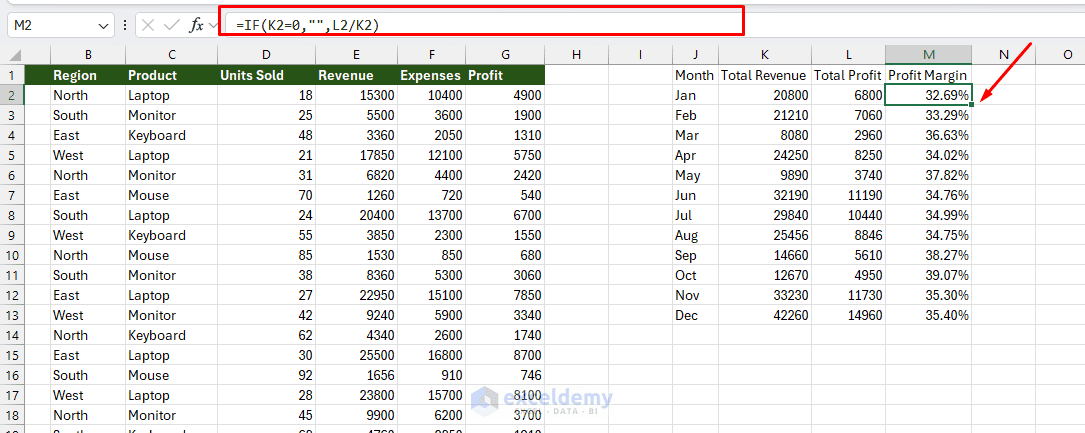Screen dimensions: 1085x433
Task: Select column O header
Action: [1060, 55]
